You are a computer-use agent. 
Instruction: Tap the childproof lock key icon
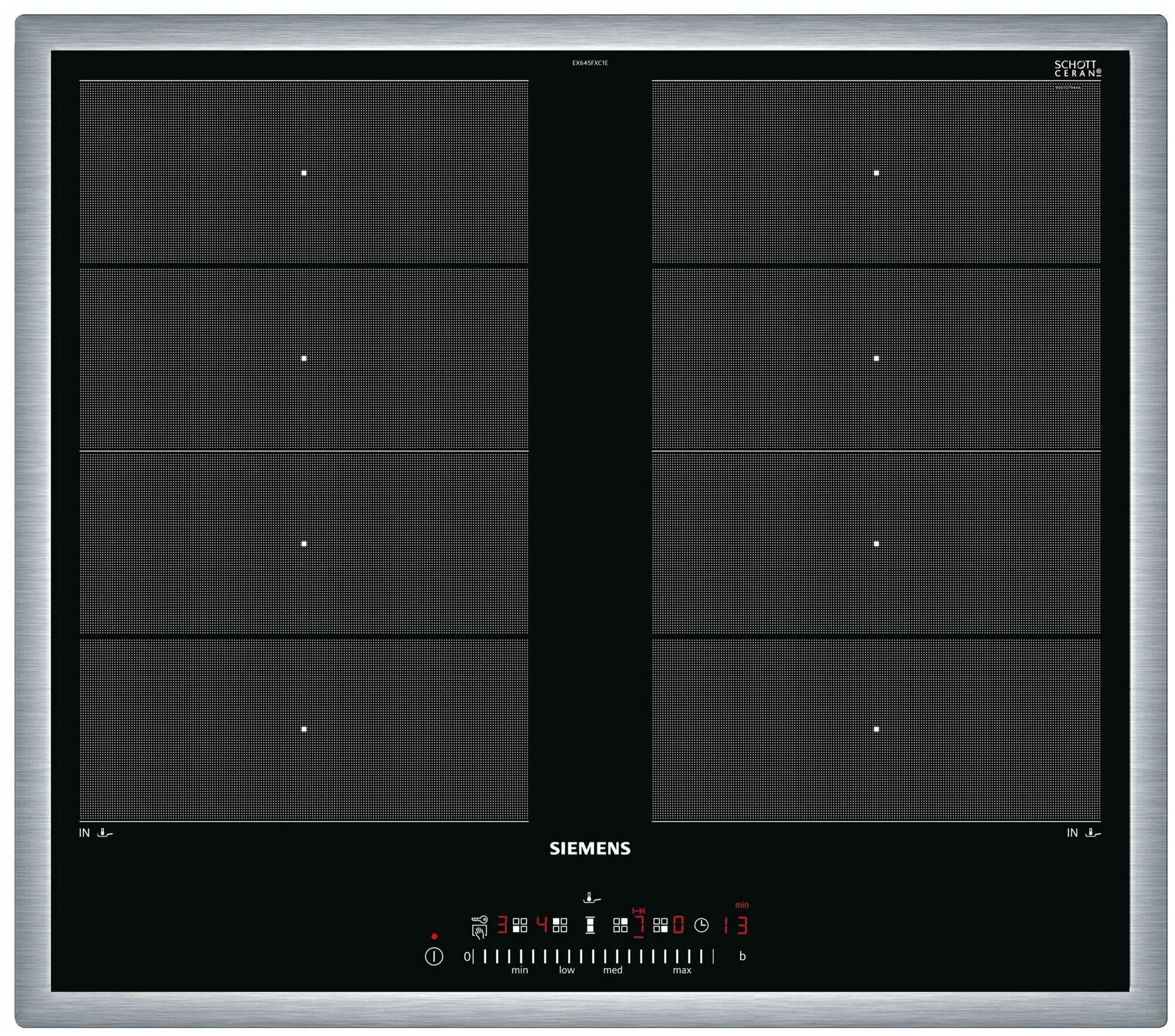pyautogui.click(x=480, y=919)
